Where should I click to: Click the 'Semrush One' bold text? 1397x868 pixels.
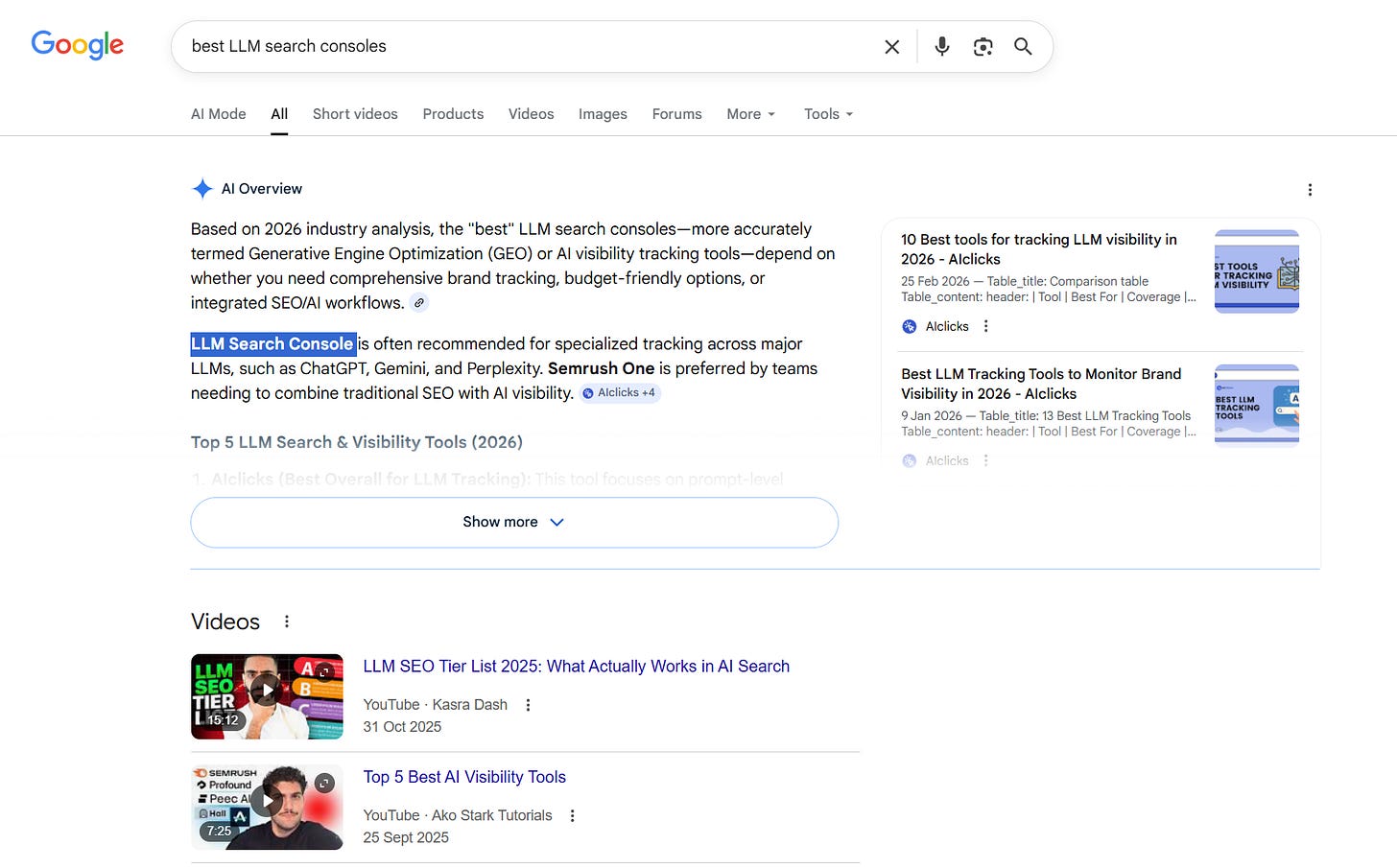coord(602,369)
